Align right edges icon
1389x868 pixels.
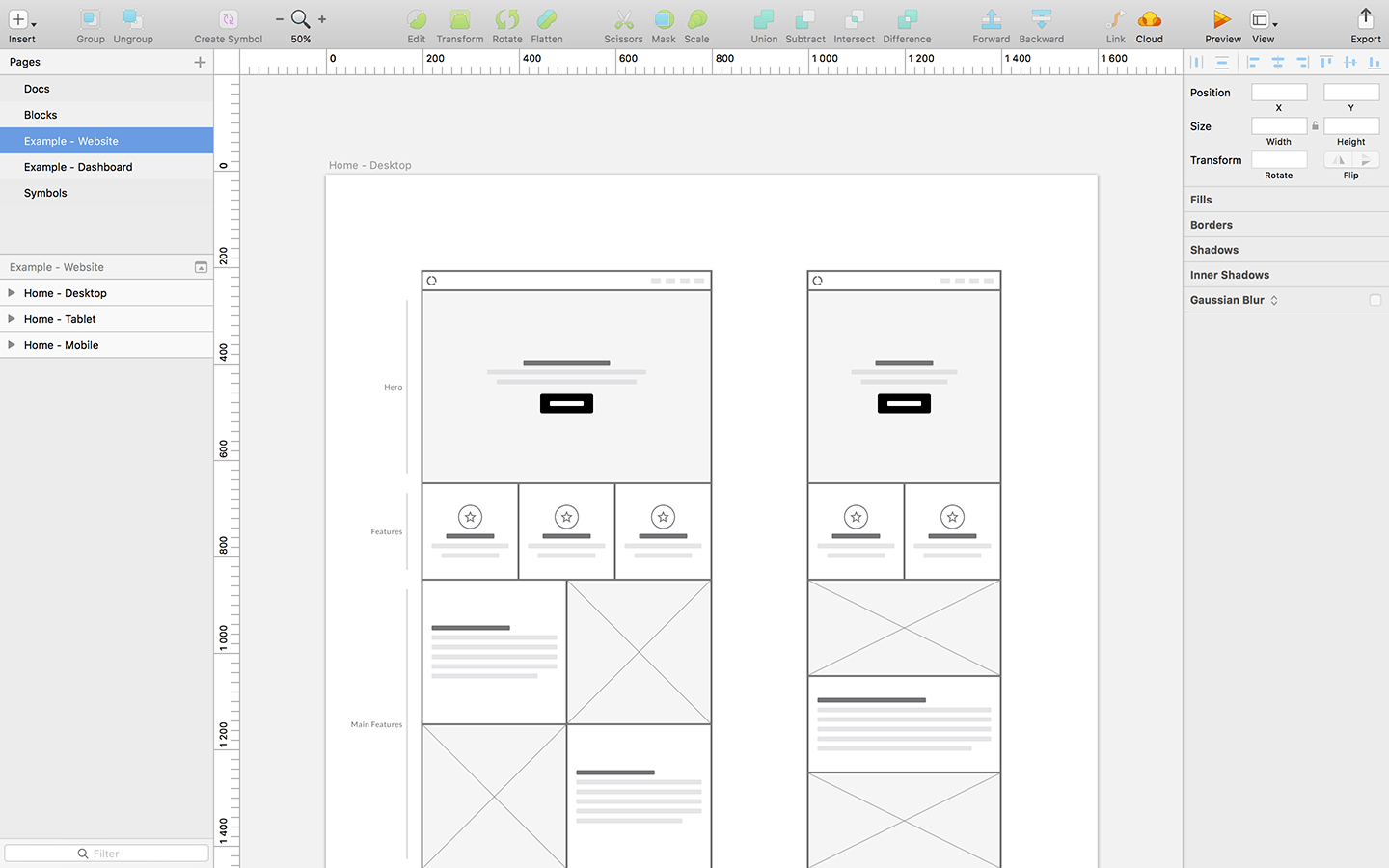pyautogui.click(x=1301, y=62)
